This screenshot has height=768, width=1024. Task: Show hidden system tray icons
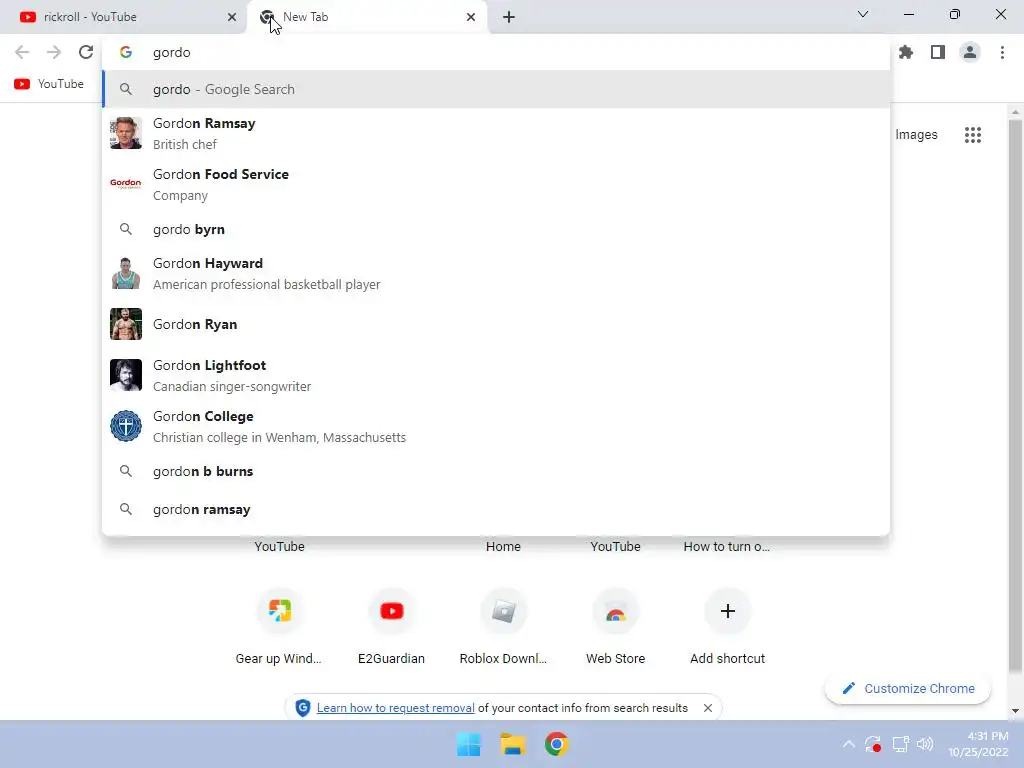coord(848,744)
